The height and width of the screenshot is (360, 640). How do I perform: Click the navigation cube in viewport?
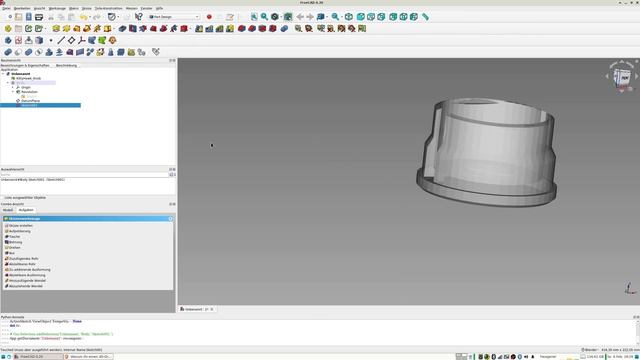pos(622,76)
